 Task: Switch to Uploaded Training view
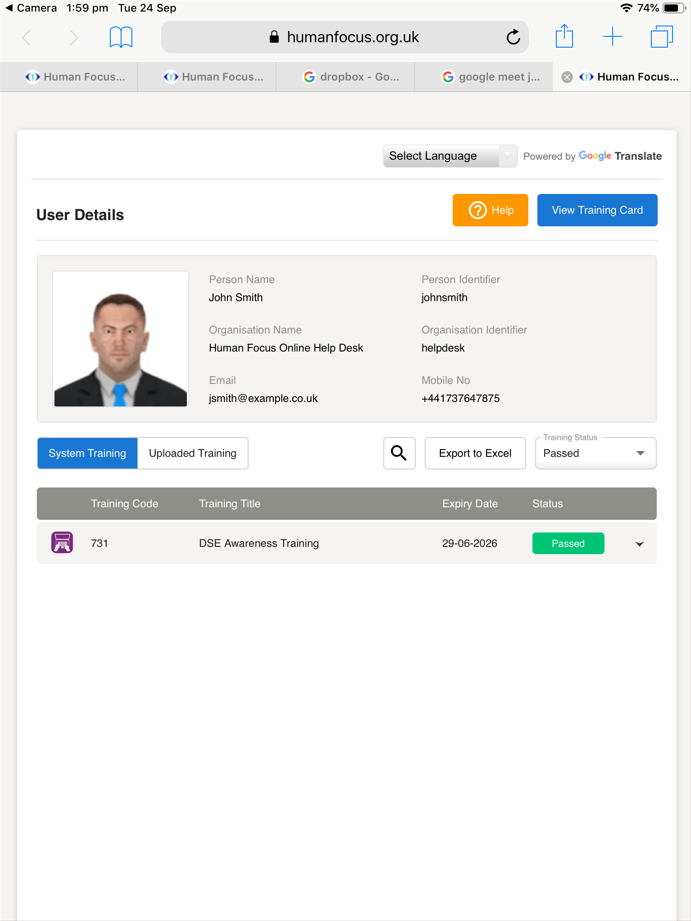click(x=192, y=453)
